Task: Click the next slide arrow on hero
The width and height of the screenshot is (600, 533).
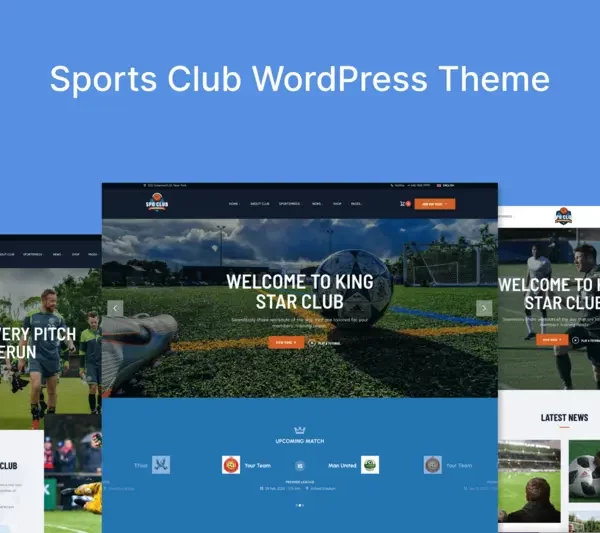Action: pos(484,308)
